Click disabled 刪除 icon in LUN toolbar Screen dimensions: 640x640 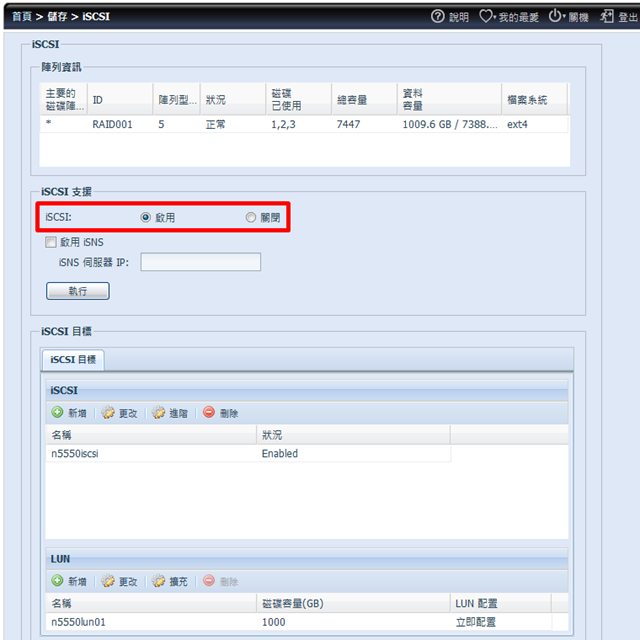pos(209,580)
